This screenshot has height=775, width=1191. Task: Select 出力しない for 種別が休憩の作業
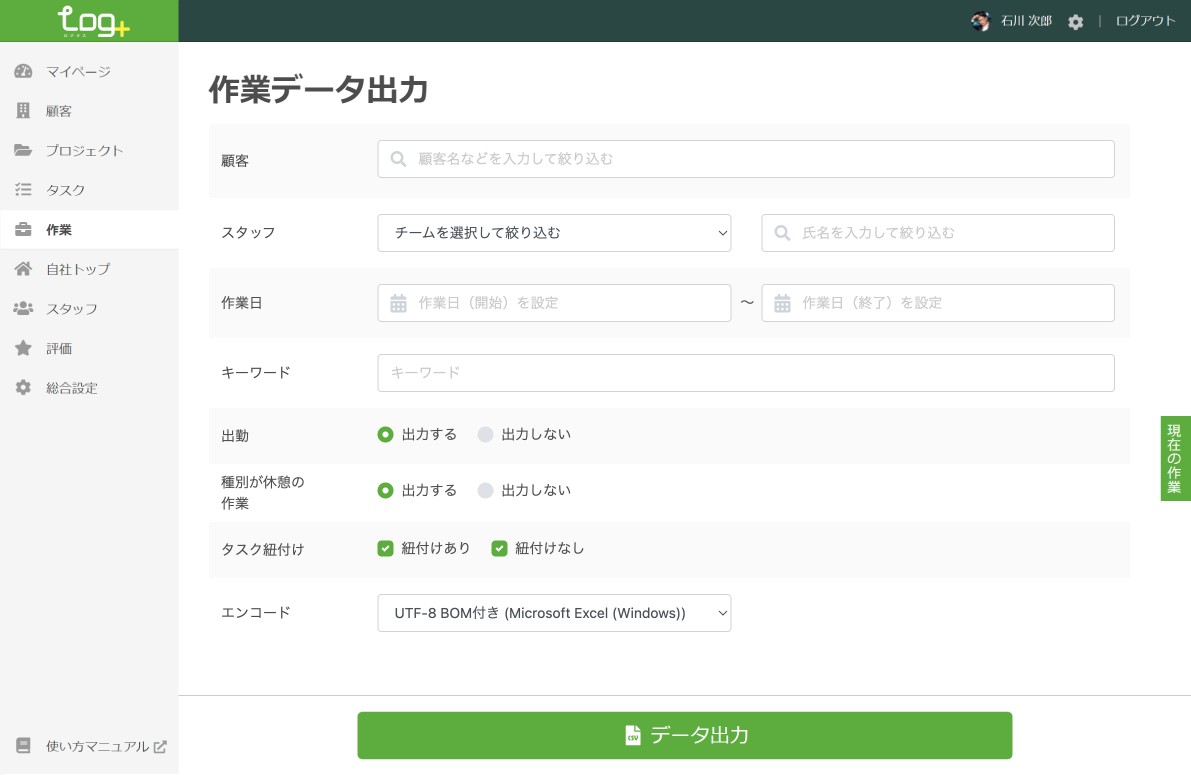(486, 490)
